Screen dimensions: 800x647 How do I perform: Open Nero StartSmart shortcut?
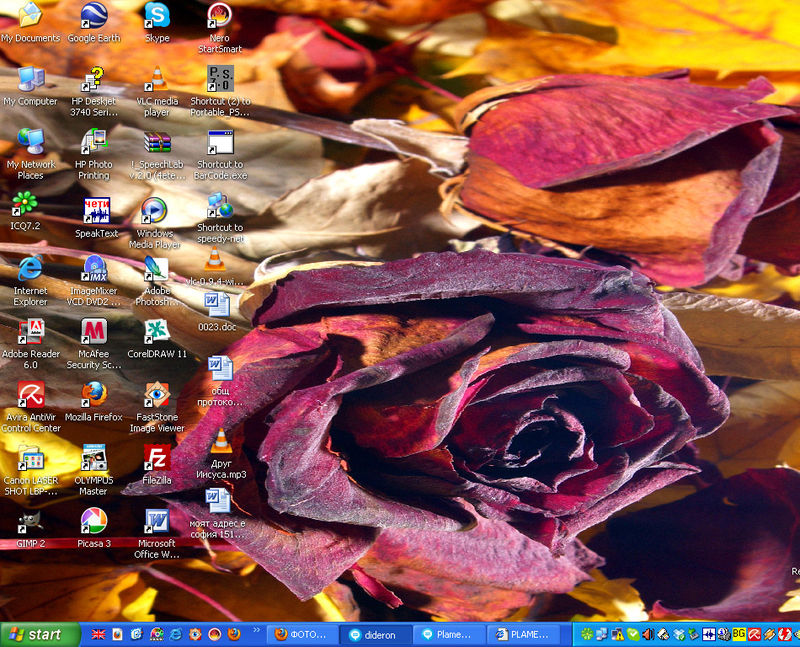[x=219, y=16]
